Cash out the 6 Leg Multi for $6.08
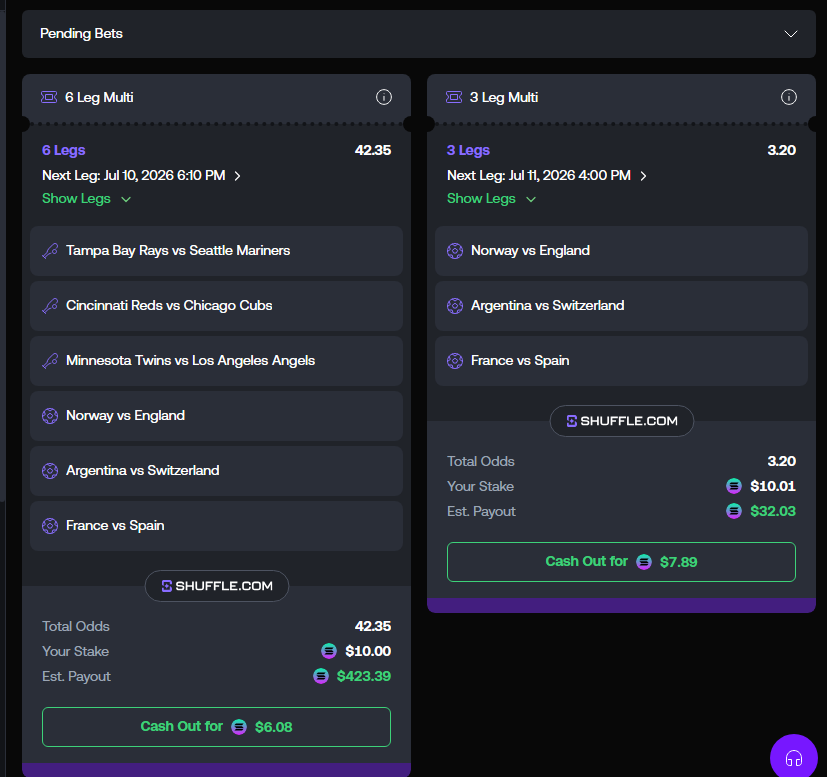Screen dimensions: 827x777 (216, 727)
